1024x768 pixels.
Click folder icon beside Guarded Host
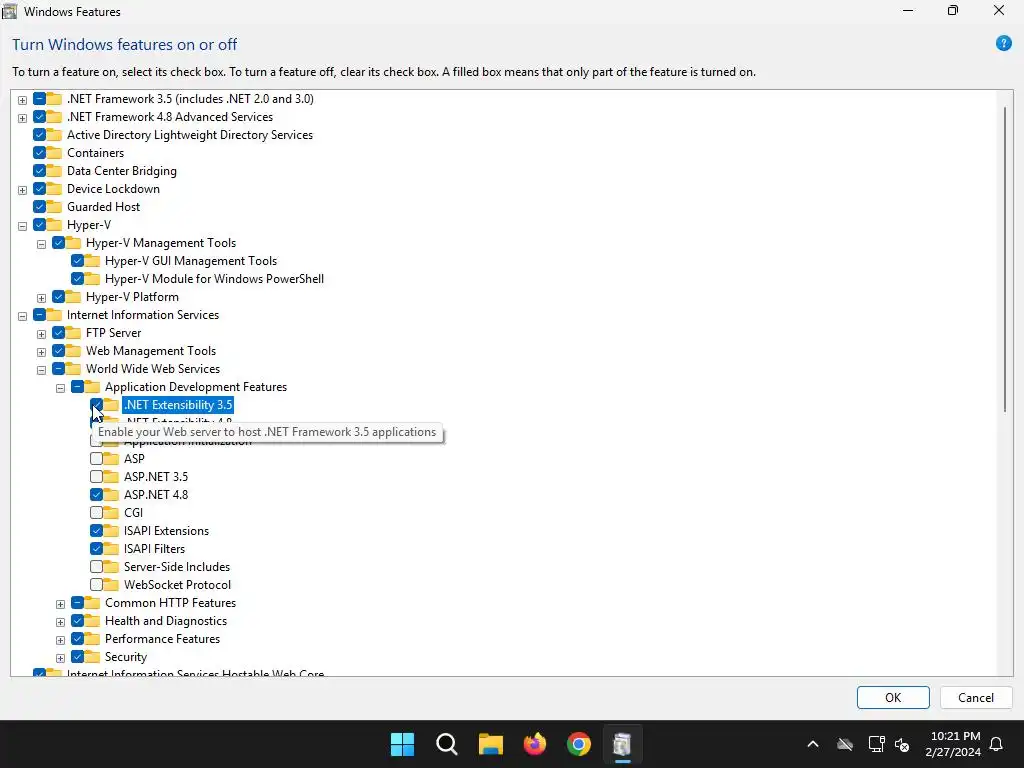pos(54,206)
